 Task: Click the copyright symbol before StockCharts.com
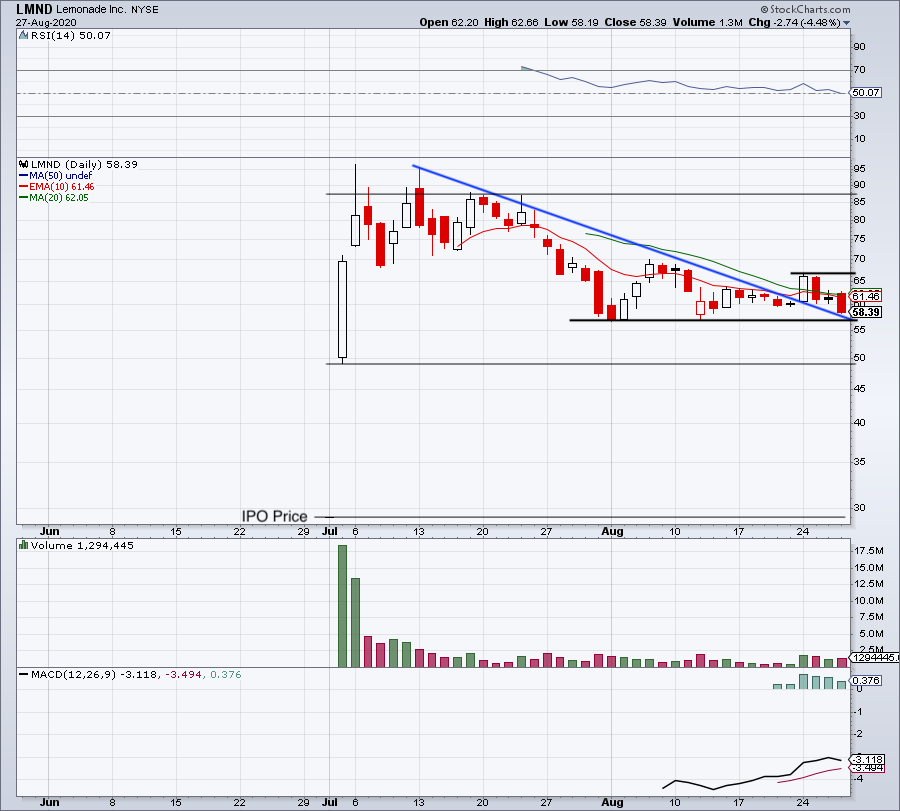764,9
